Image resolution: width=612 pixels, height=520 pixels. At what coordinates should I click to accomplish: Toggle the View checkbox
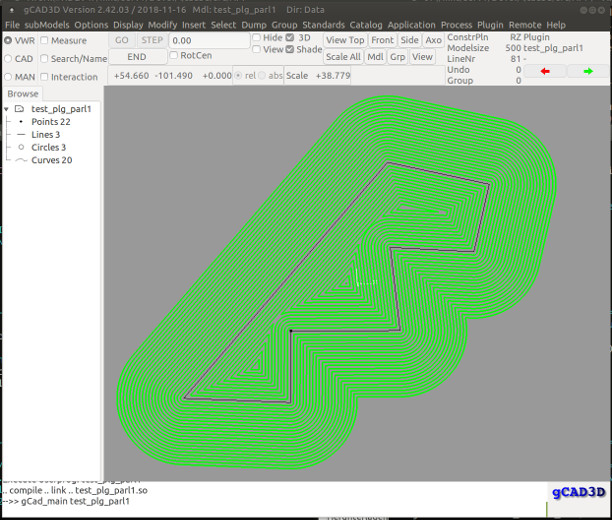point(256,49)
